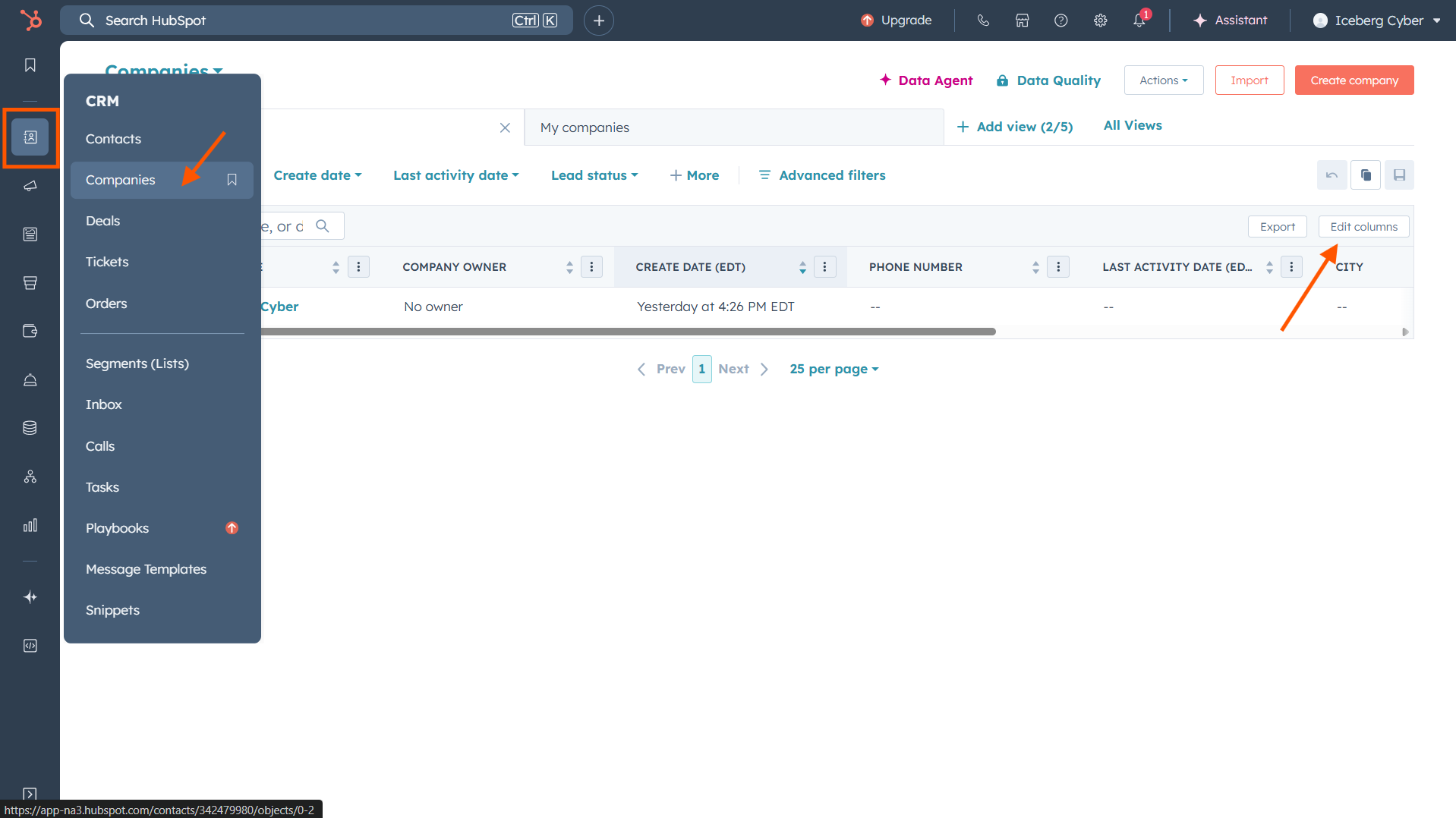This screenshot has height=818, width=1456.
Task: Expand the Lead status filter
Action: [x=594, y=175]
